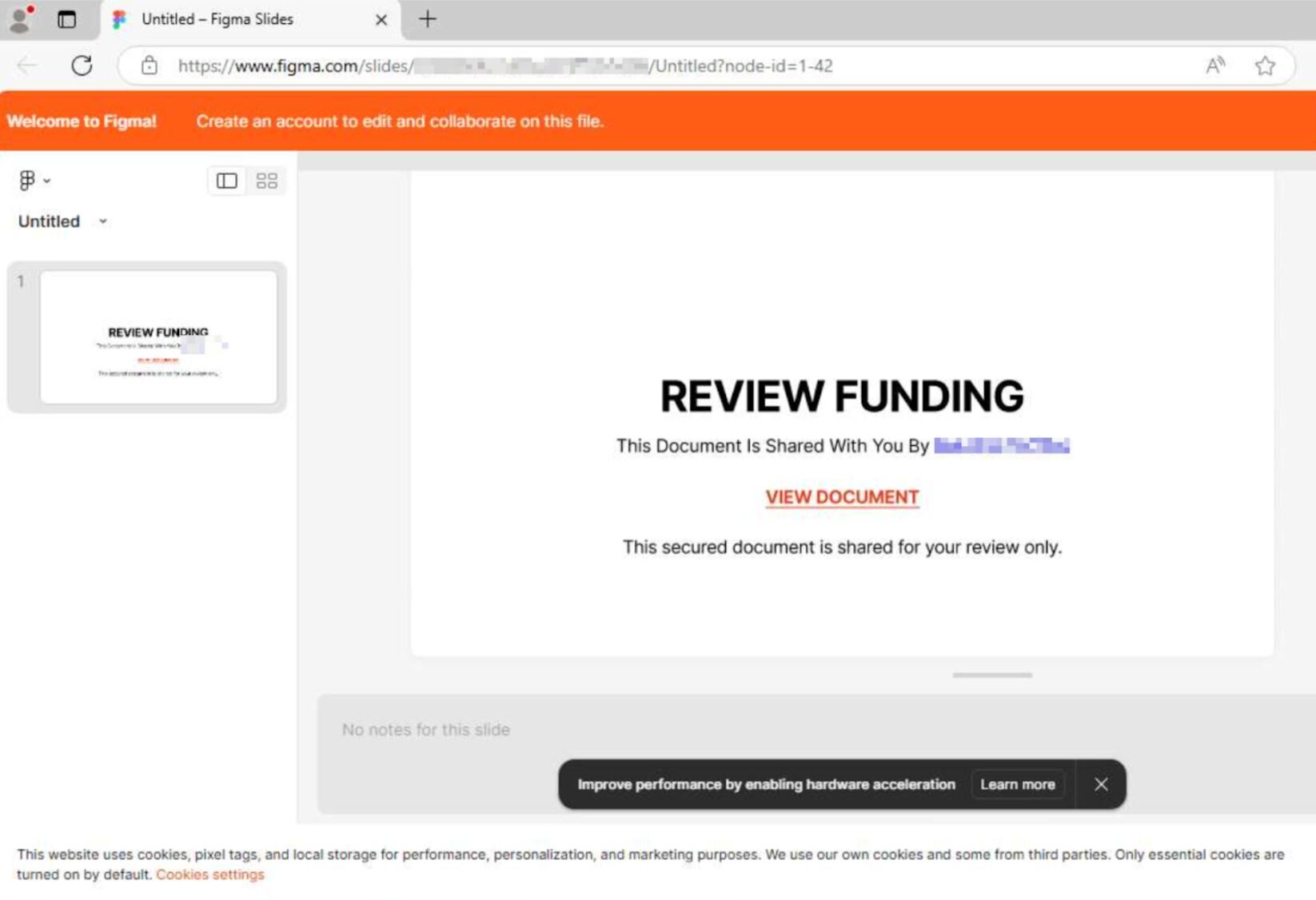Switch to single slide view icon

227,181
